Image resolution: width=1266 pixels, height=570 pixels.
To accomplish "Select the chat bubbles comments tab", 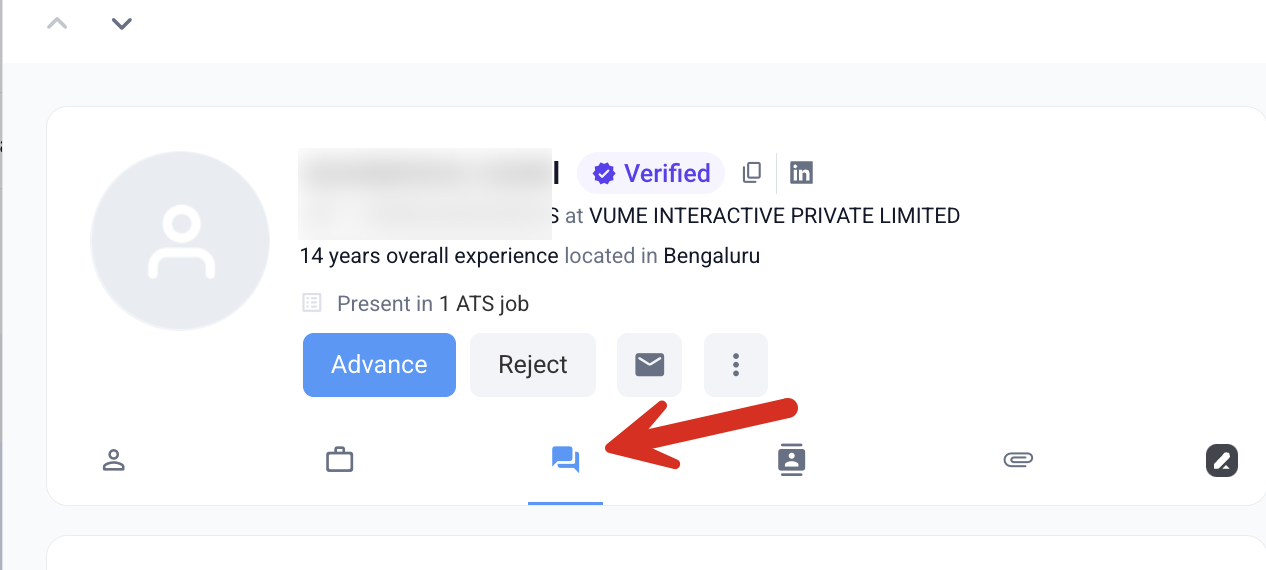I will click(565, 460).
